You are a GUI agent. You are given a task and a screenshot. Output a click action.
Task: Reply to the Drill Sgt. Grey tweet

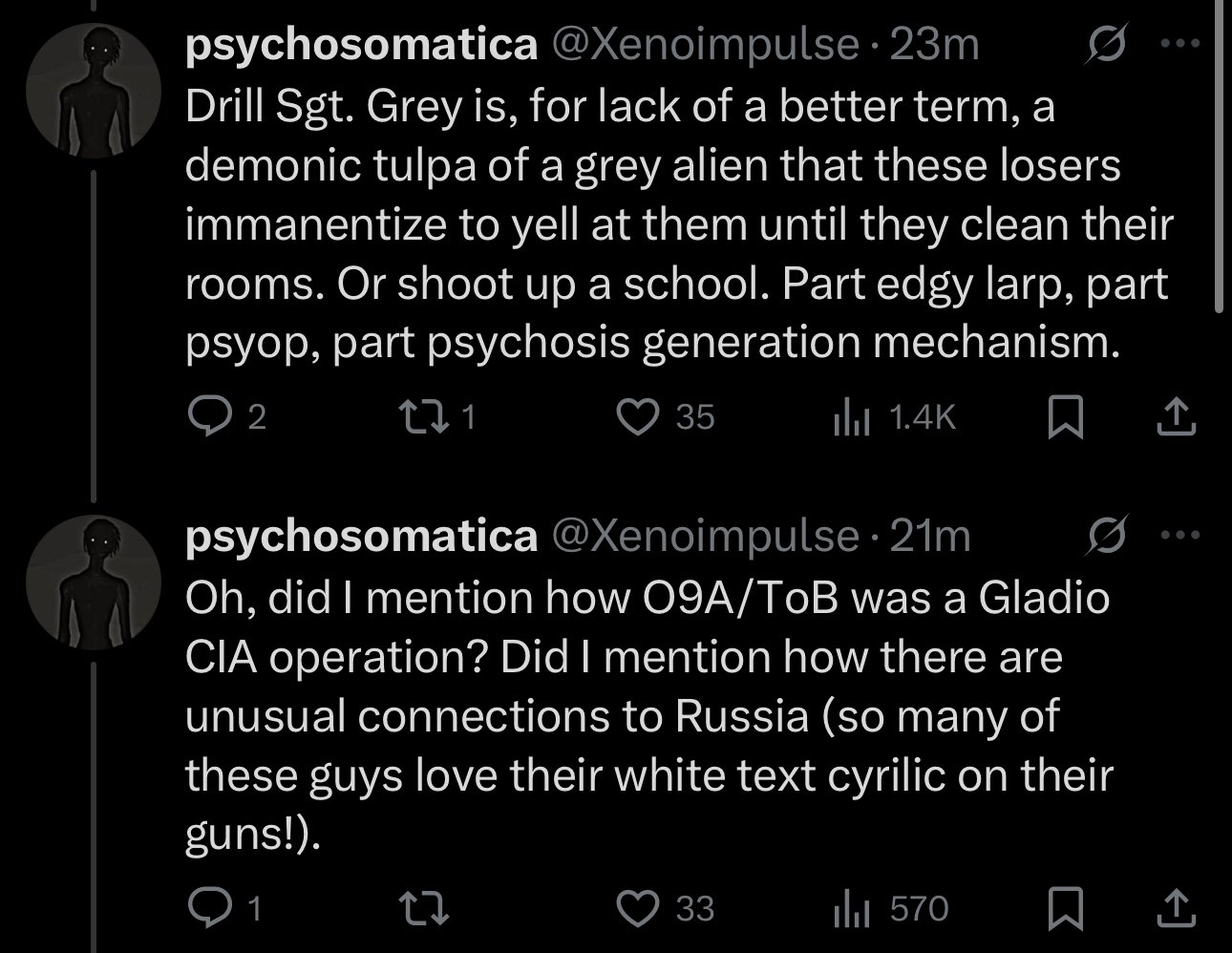(x=203, y=416)
